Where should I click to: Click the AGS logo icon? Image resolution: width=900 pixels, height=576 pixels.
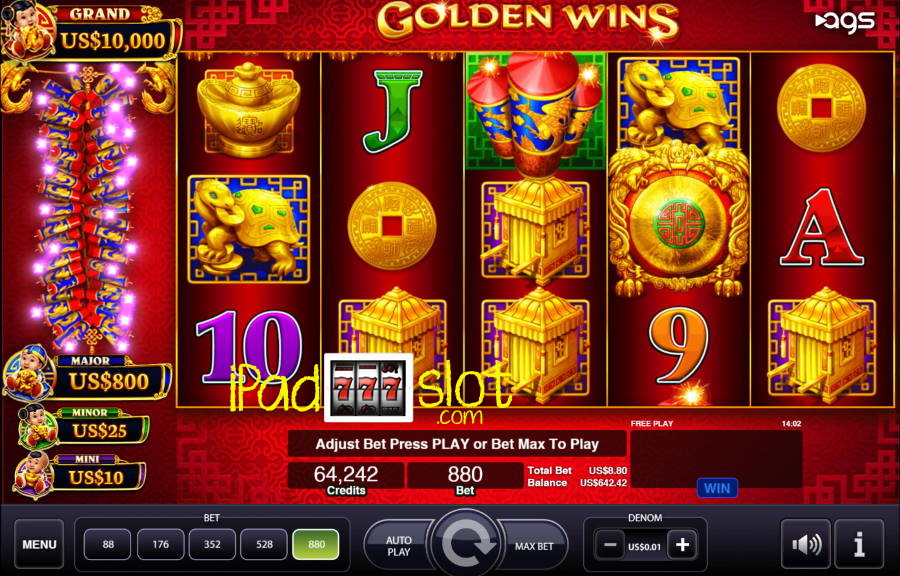point(845,22)
